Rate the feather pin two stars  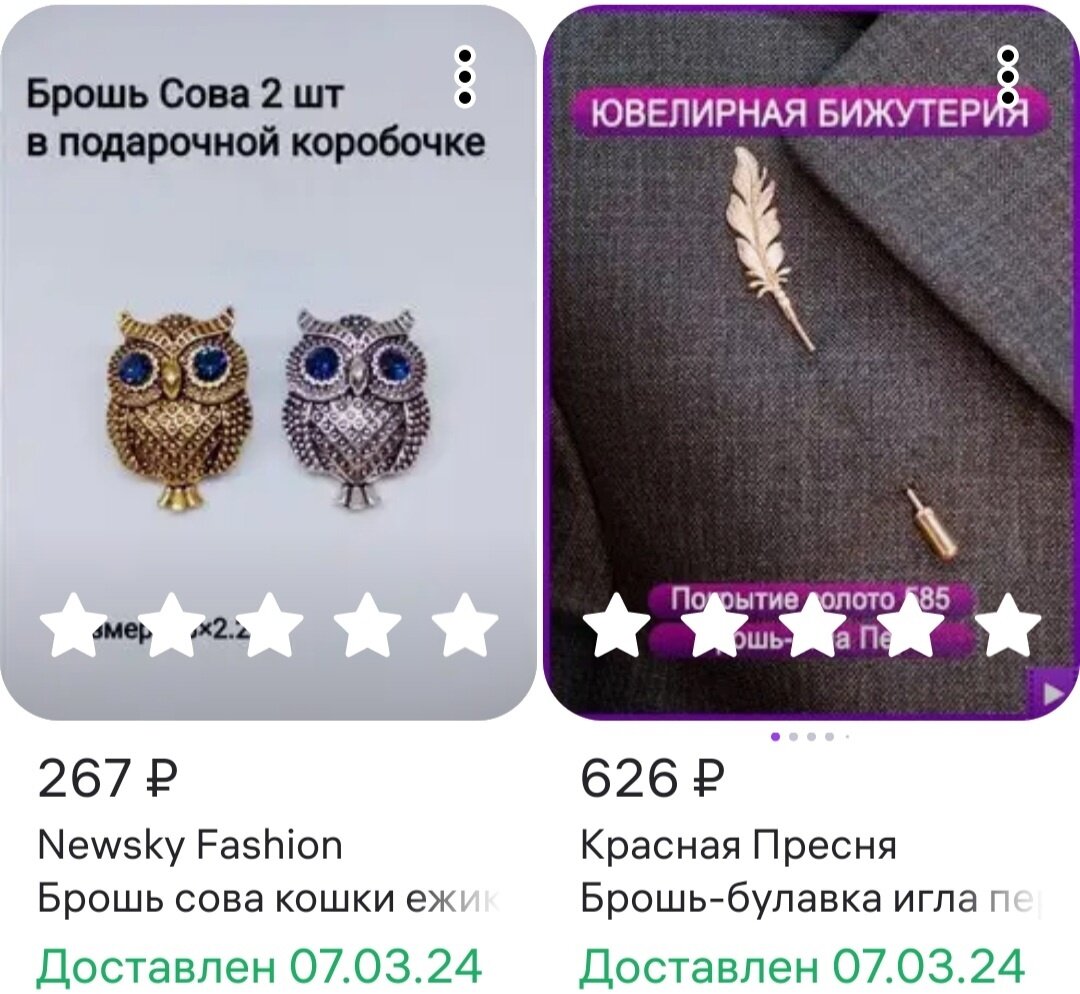715,625
